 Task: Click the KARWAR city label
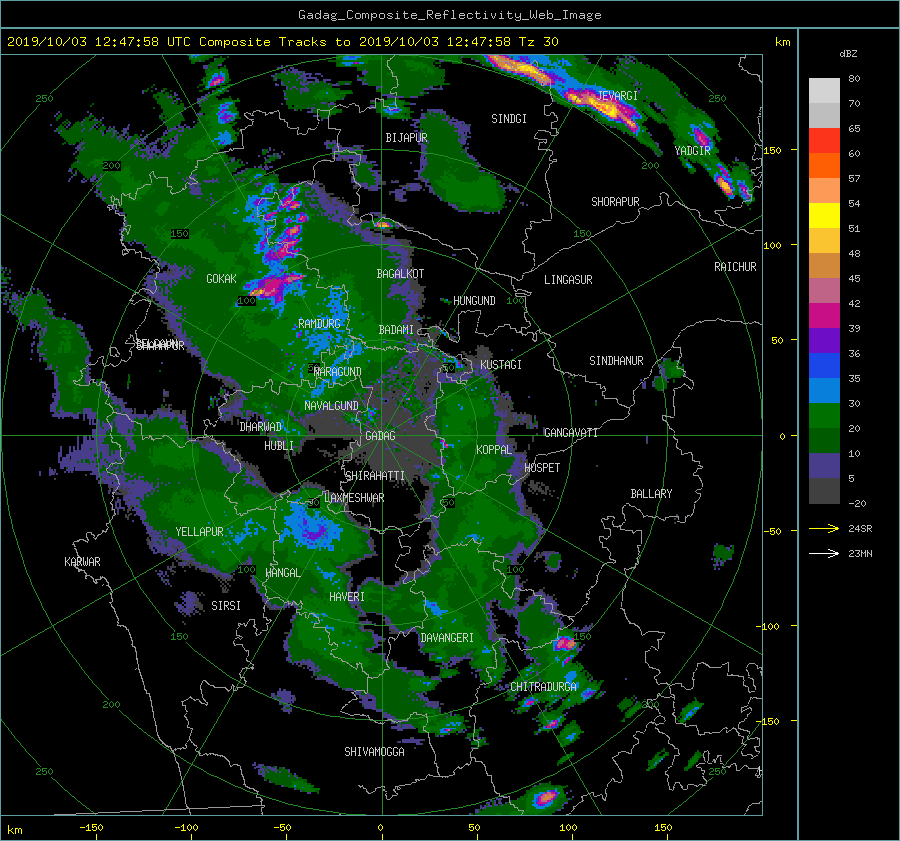pyautogui.click(x=82, y=562)
